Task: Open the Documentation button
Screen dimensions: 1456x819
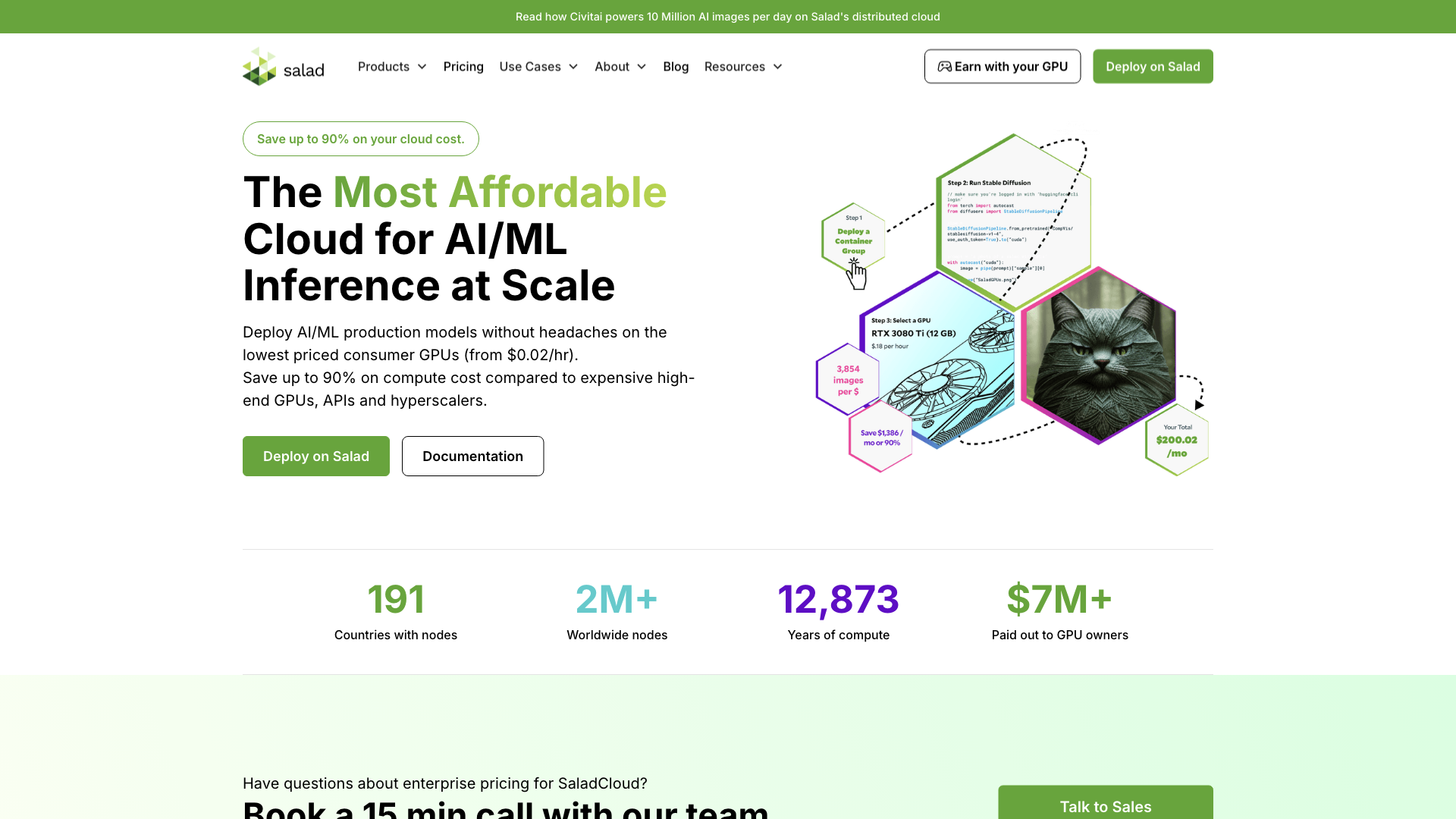Action: coord(472,456)
